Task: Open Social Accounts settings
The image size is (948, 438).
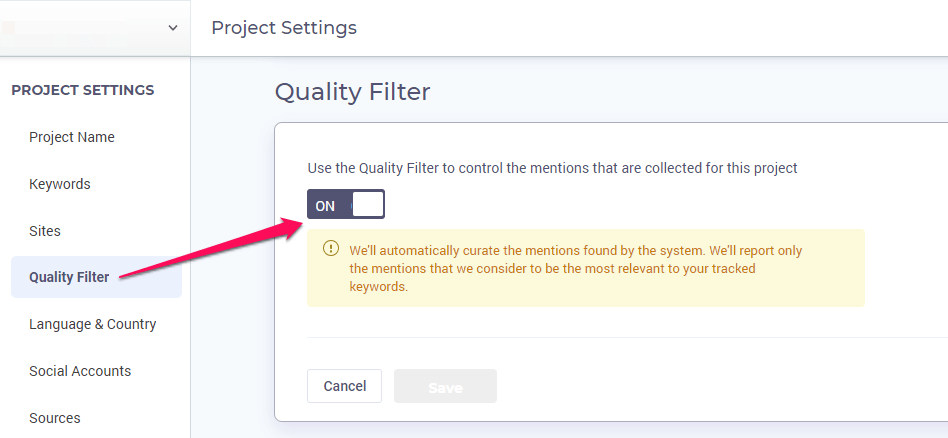Action: (x=80, y=371)
